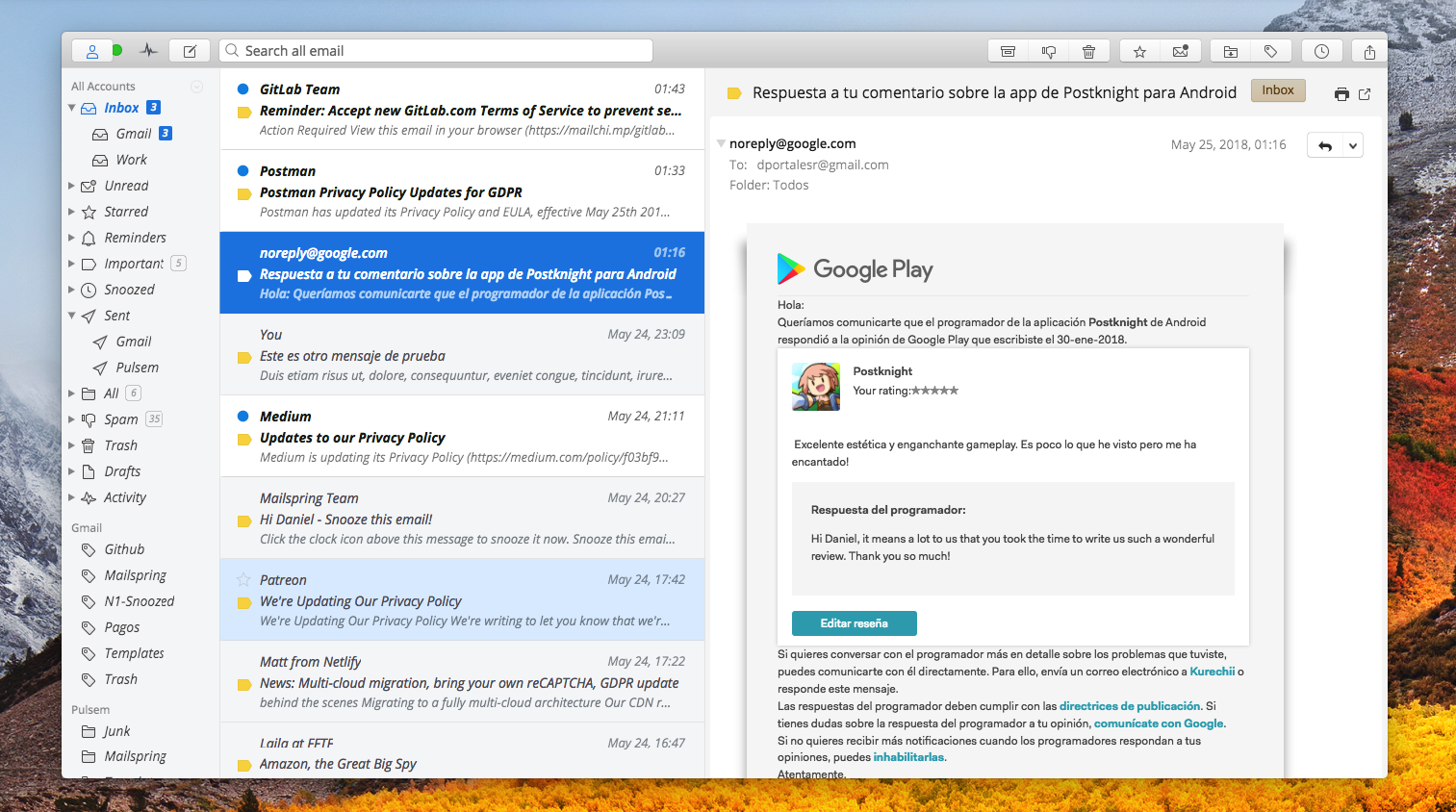Click the Editar reseña button
The image size is (1456, 812).
(854, 623)
